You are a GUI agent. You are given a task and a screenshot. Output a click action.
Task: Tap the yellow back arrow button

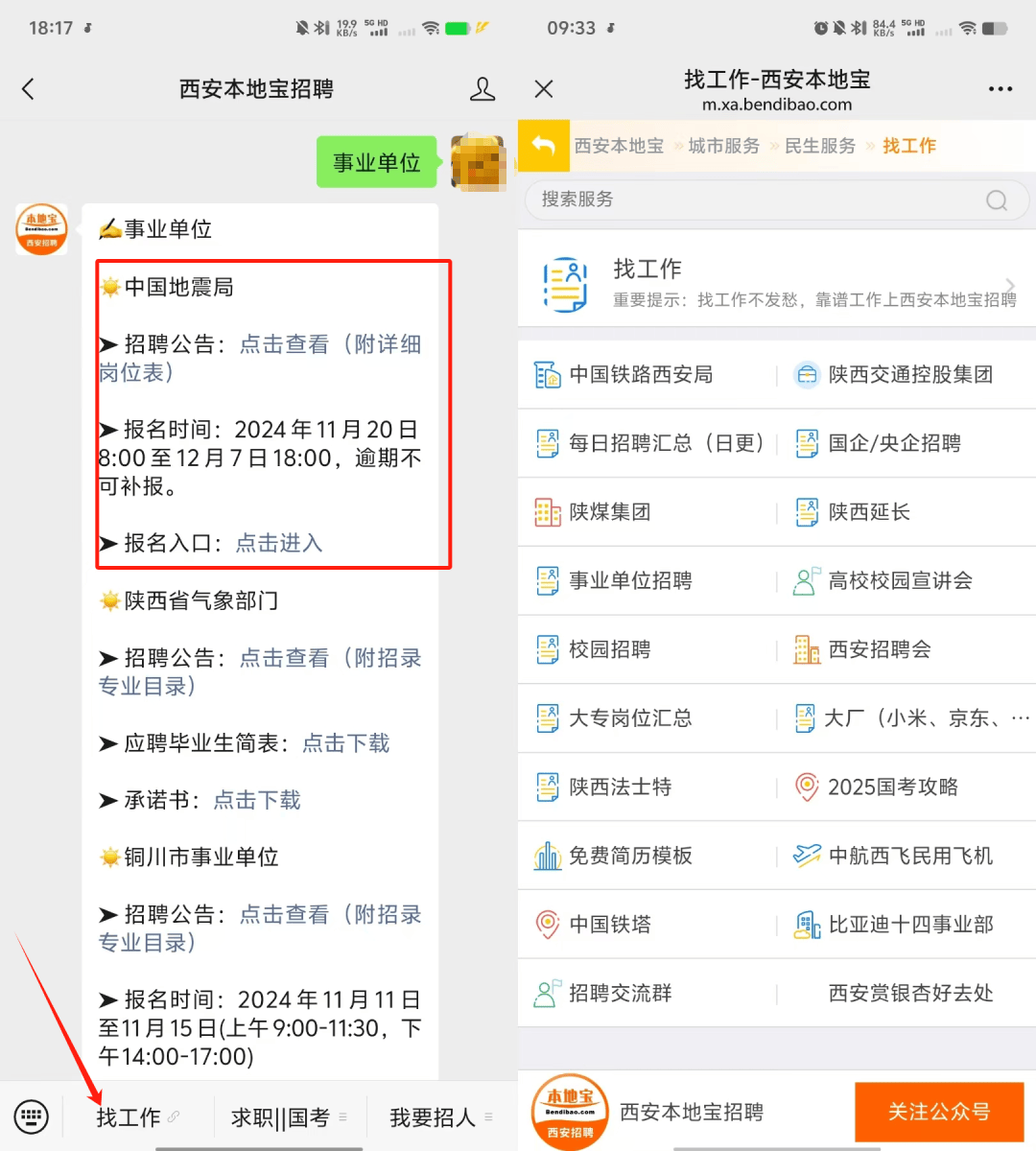point(544,146)
